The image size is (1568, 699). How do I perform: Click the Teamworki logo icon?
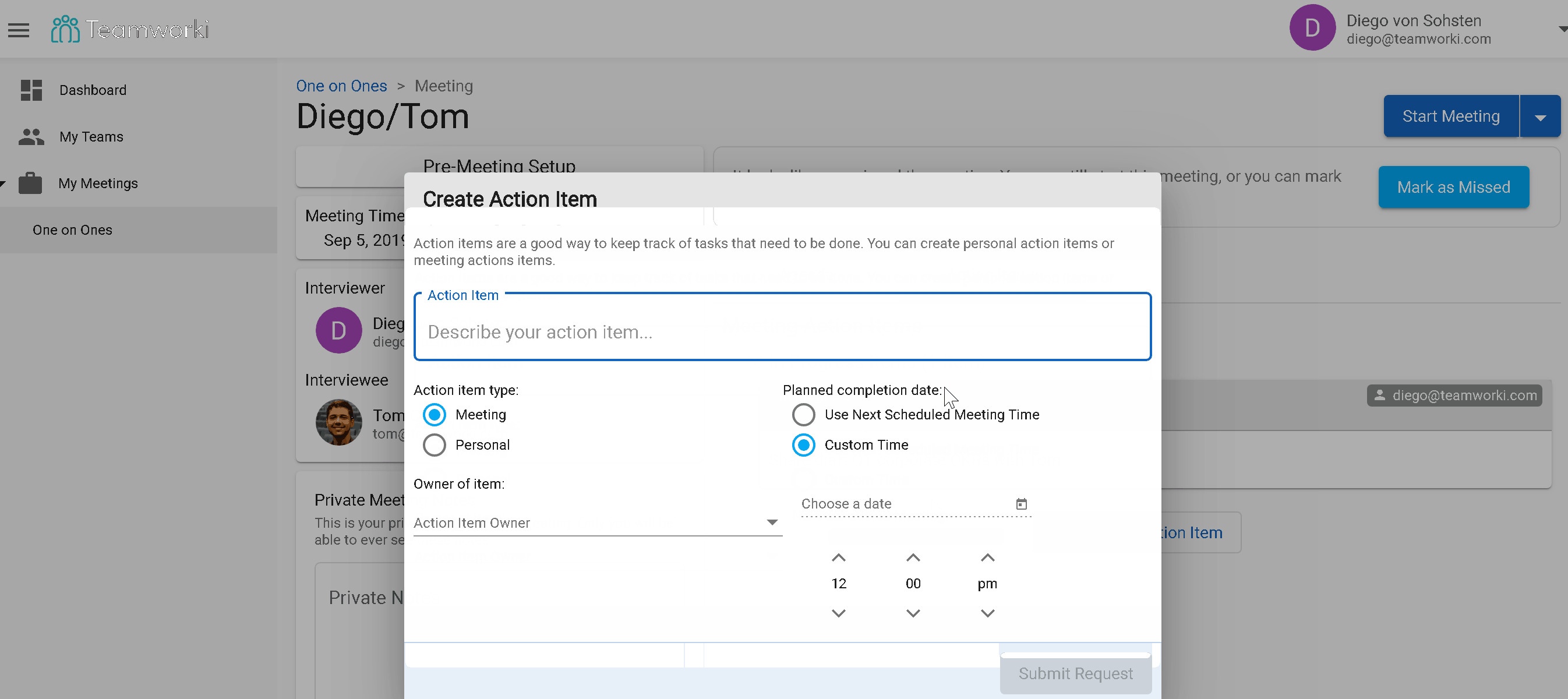(x=65, y=29)
